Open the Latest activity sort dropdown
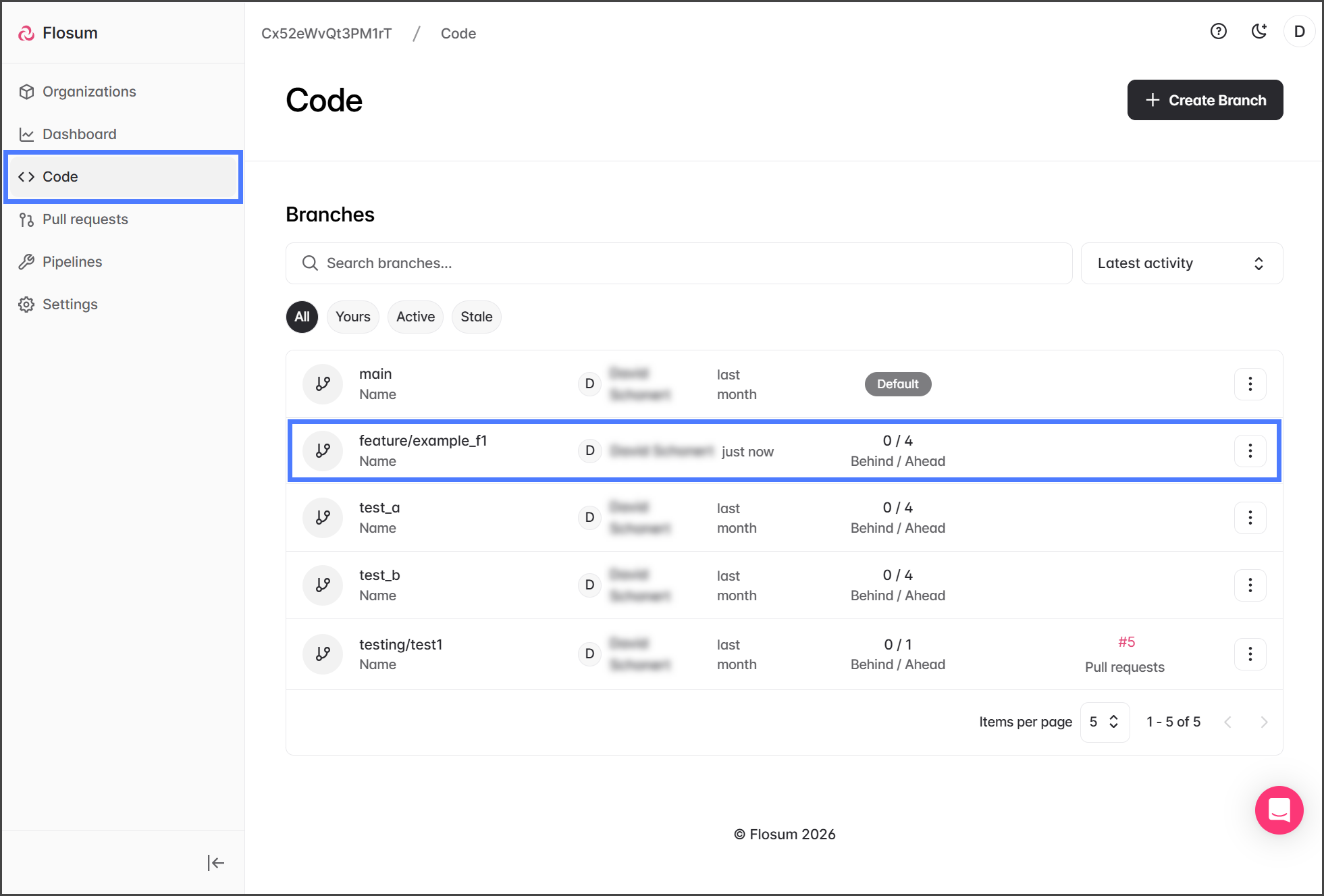This screenshot has width=1324, height=896. pyautogui.click(x=1181, y=263)
